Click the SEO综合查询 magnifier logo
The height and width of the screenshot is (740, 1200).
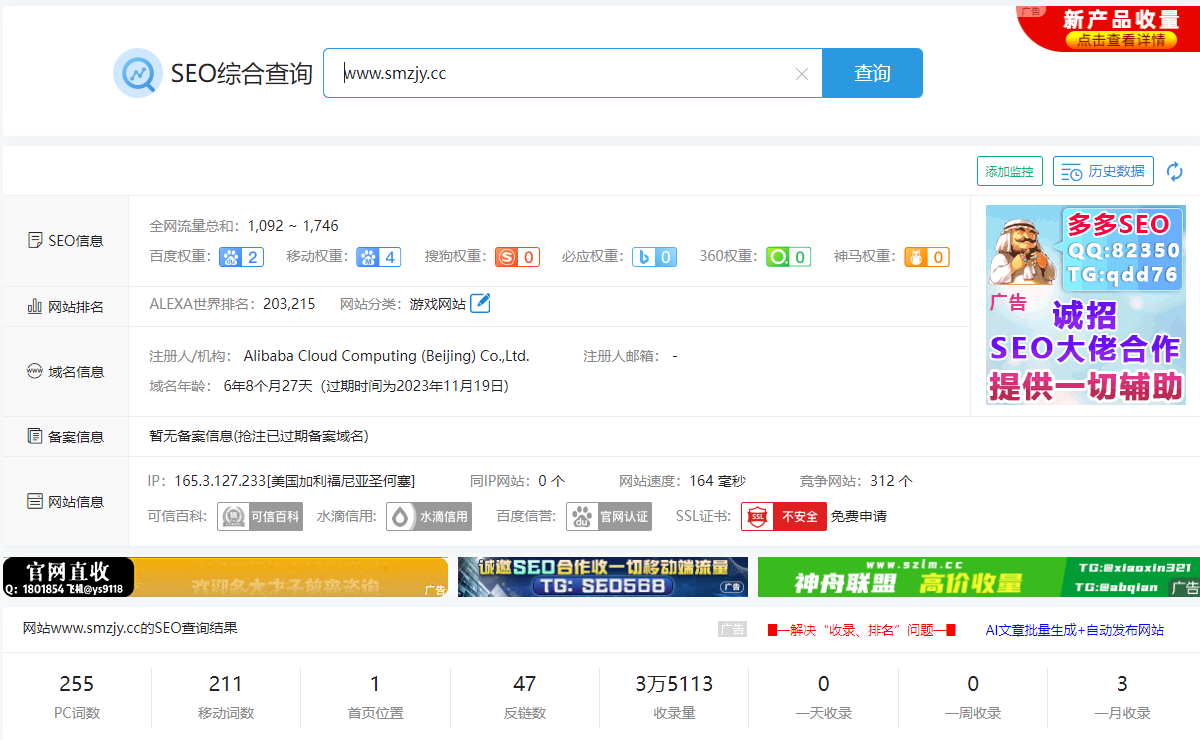click(x=137, y=73)
